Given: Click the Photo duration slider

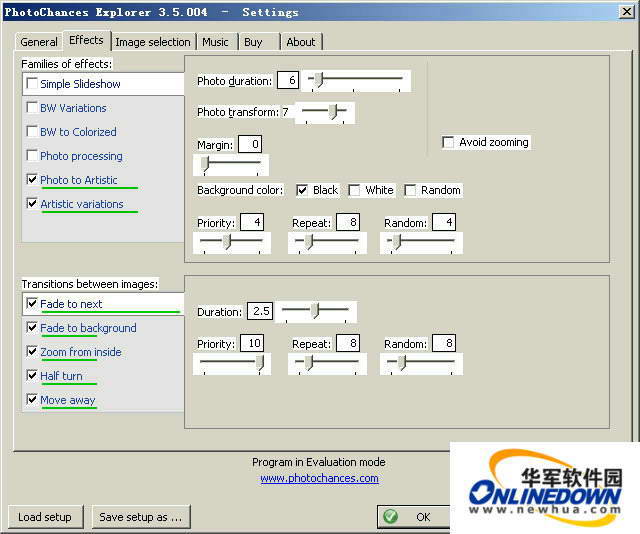Looking at the screenshot, I should (x=356, y=80).
